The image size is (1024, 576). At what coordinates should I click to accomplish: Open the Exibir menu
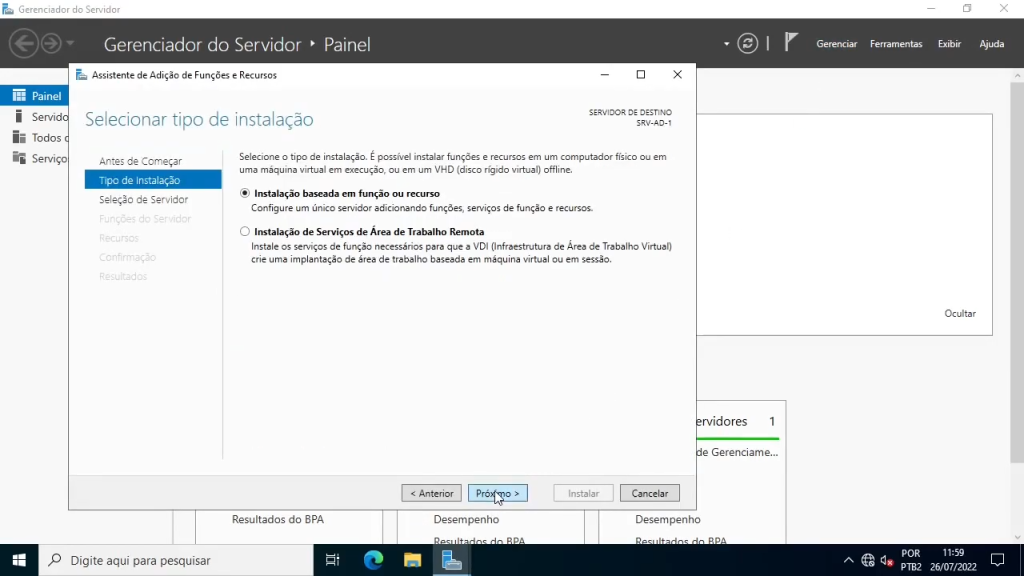[x=949, y=44]
